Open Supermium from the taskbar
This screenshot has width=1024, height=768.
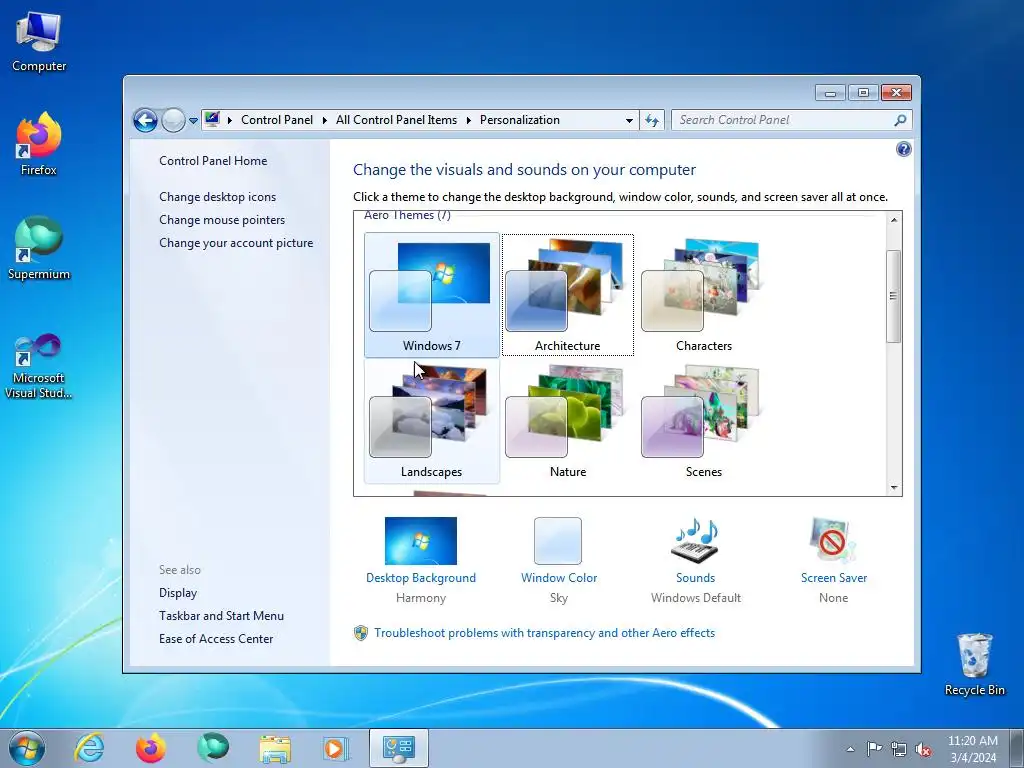pos(213,748)
